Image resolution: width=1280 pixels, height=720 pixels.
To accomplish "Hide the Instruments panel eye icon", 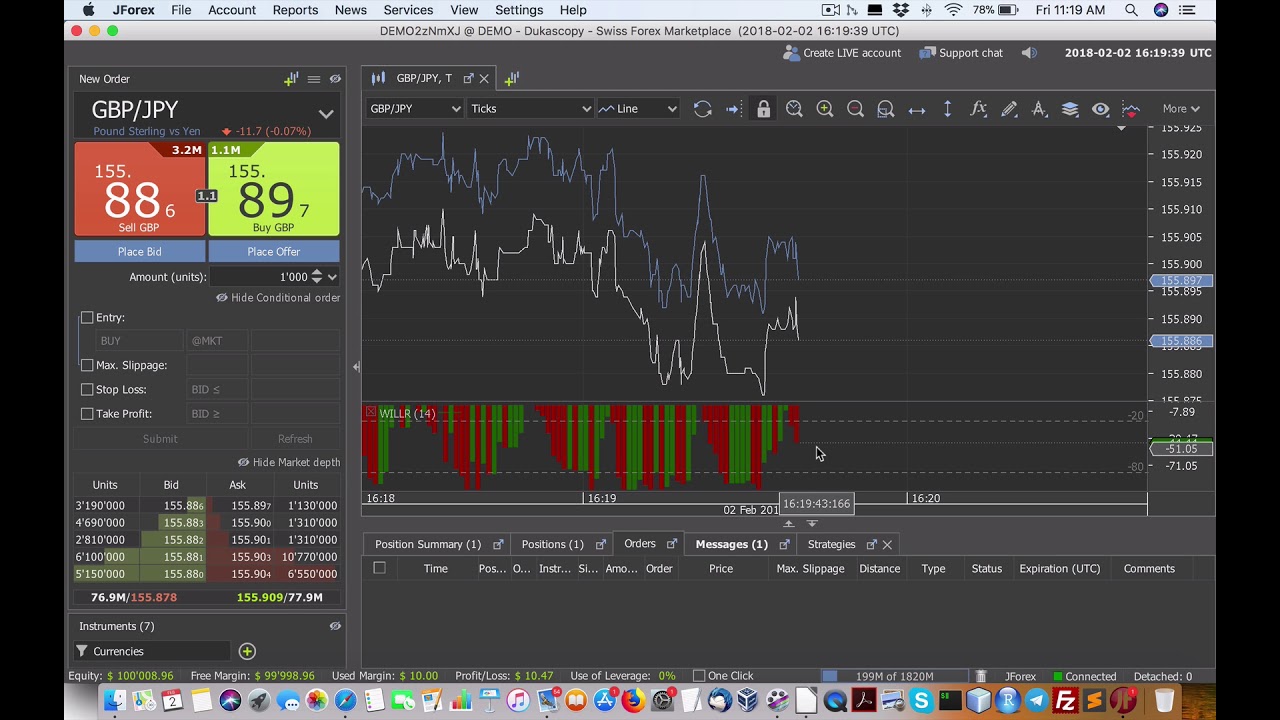I will (x=335, y=627).
